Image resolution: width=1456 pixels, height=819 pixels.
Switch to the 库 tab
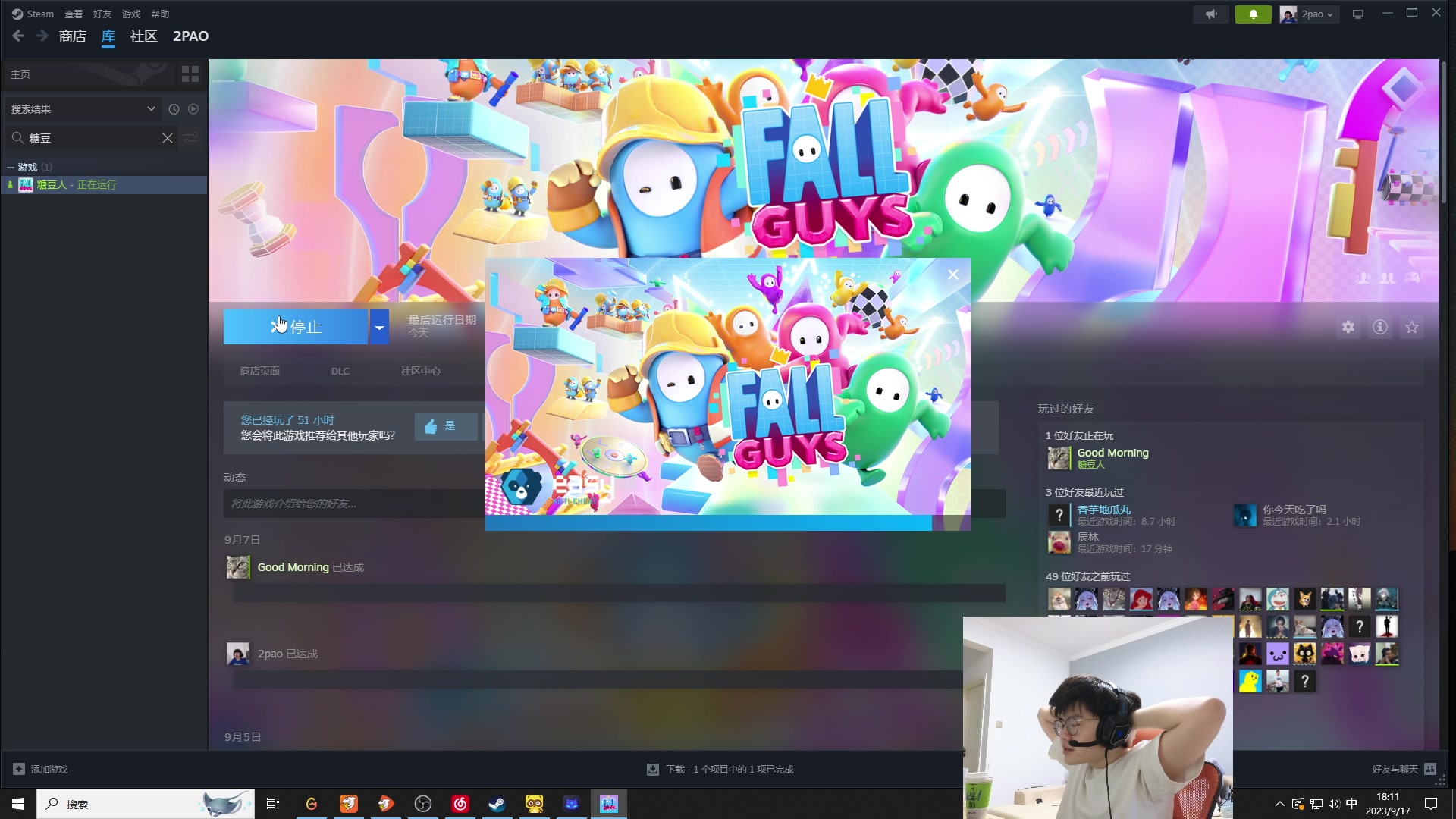(108, 36)
